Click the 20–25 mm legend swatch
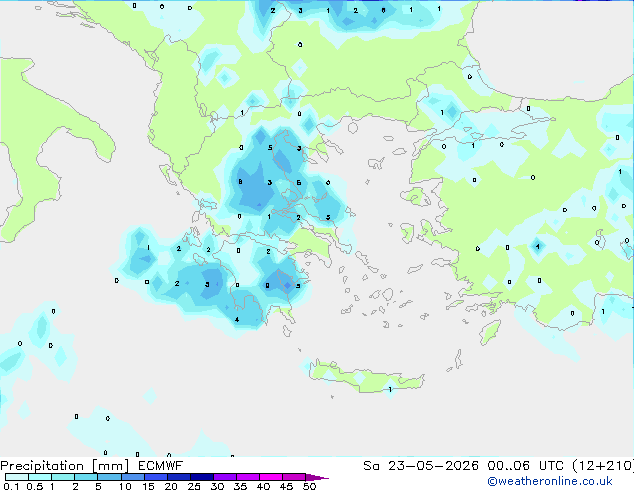 pos(178,477)
